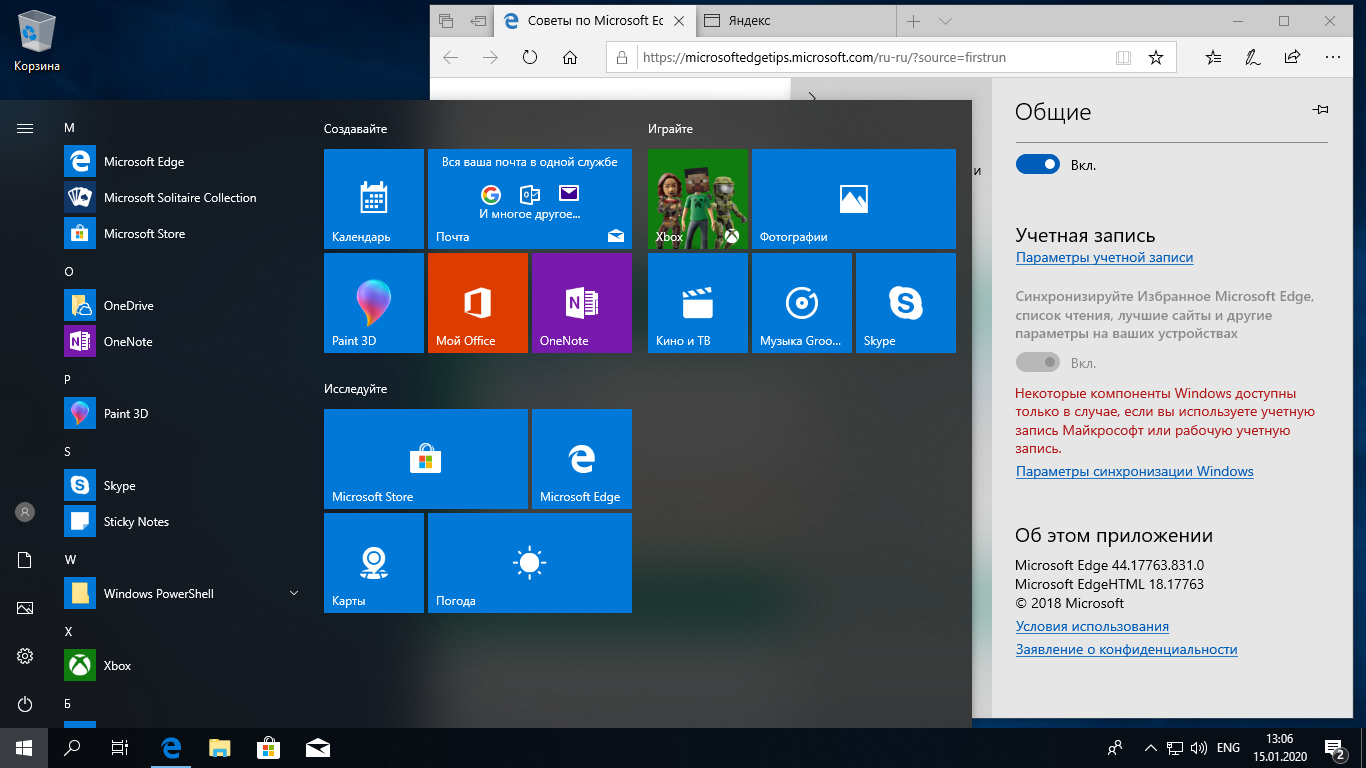Screen dimensions: 1366x768
Task: Pin the Общие settings pane
Action: click(1320, 111)
